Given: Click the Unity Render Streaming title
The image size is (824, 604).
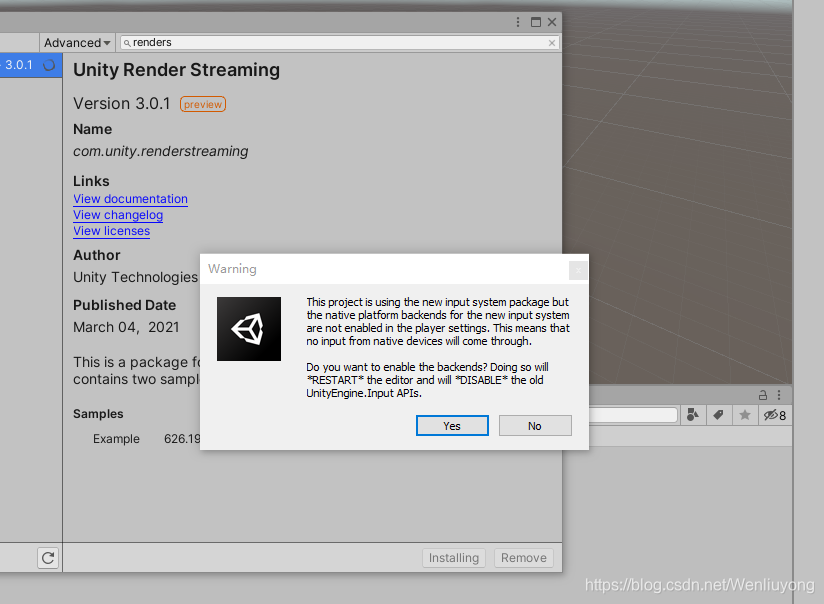Looking at the screenshot, I should coord(177,70).
